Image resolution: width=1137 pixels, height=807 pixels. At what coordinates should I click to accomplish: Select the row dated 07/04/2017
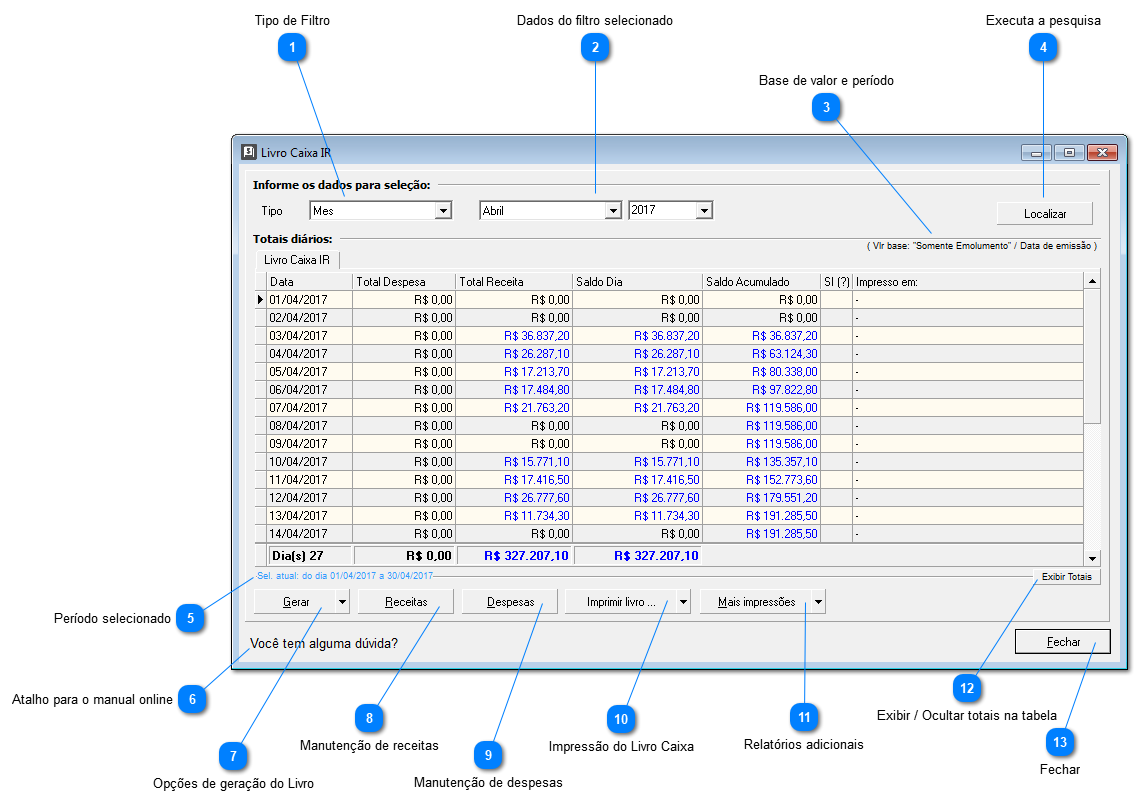tap(669, 407)
